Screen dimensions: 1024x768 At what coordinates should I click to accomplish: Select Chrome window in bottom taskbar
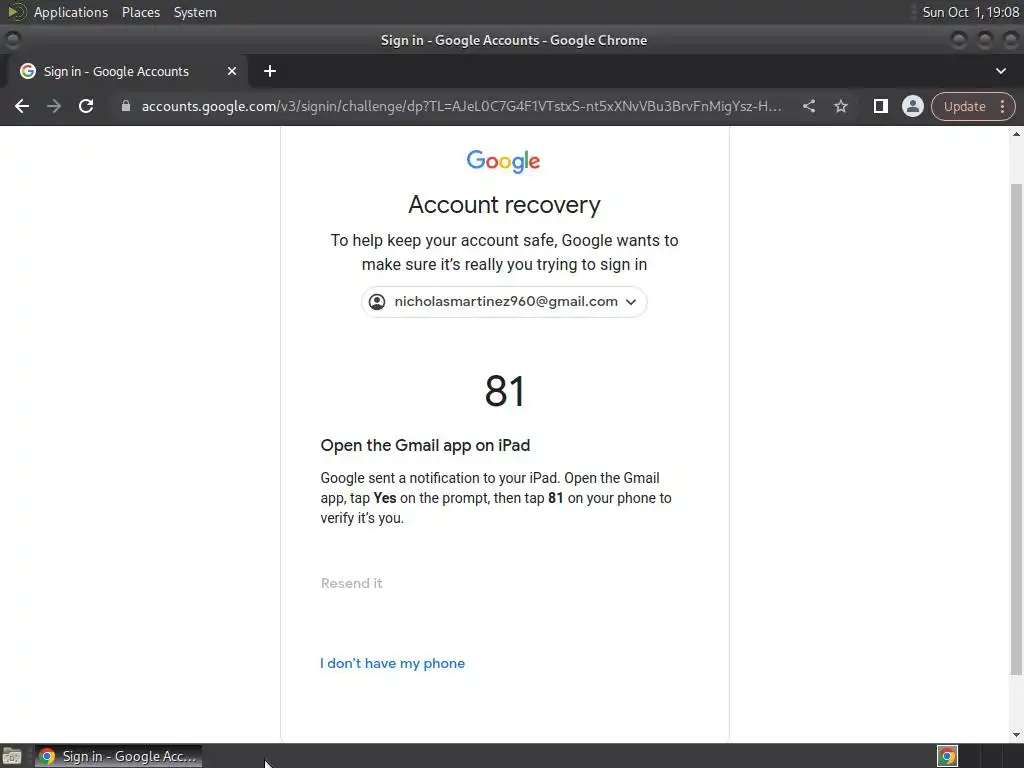(118, 756)
